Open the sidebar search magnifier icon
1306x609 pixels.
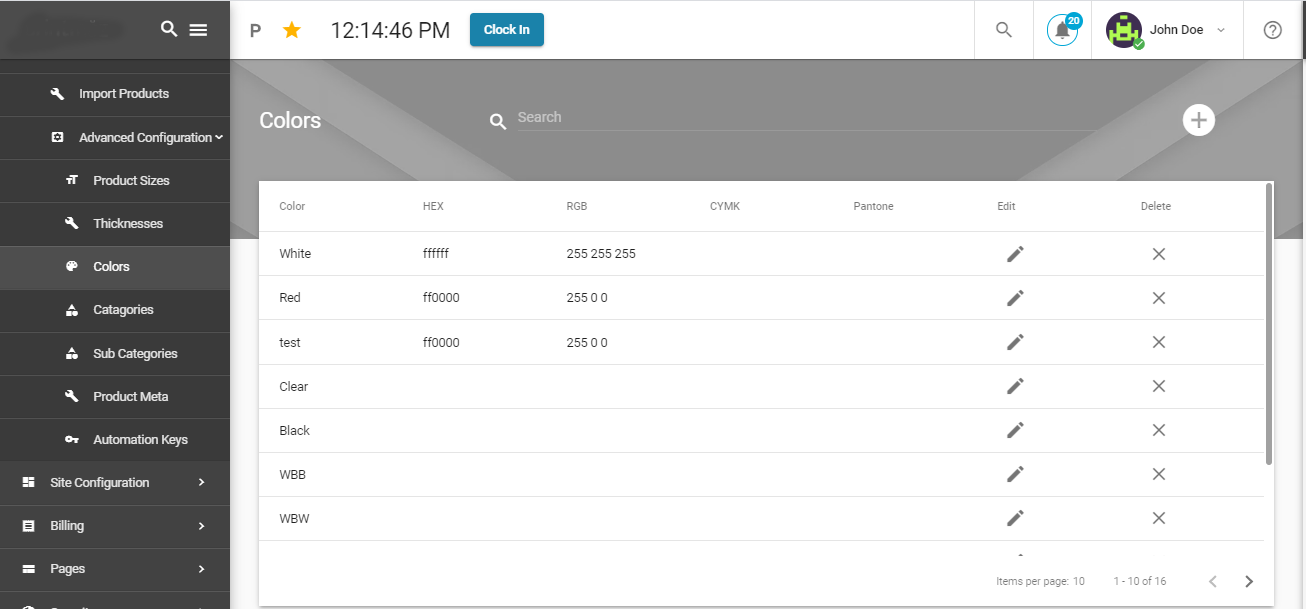[169, 29]
